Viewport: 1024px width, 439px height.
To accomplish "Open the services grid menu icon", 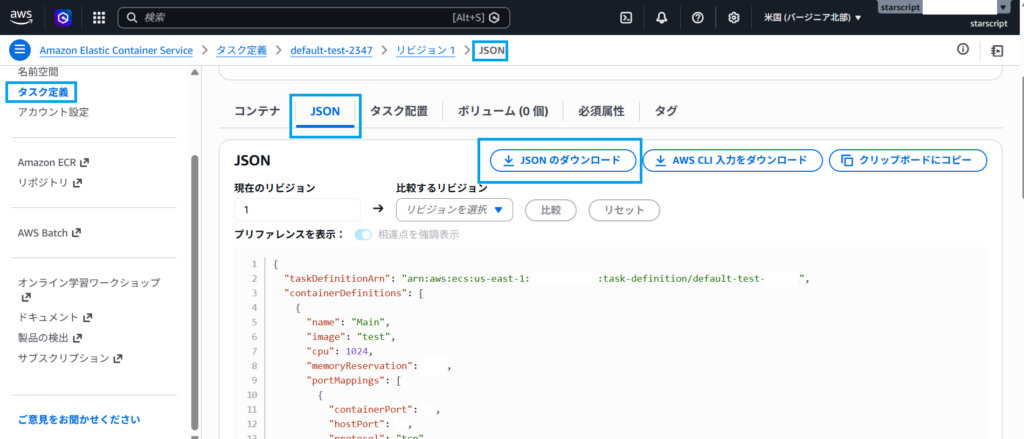I will point(99,17).
